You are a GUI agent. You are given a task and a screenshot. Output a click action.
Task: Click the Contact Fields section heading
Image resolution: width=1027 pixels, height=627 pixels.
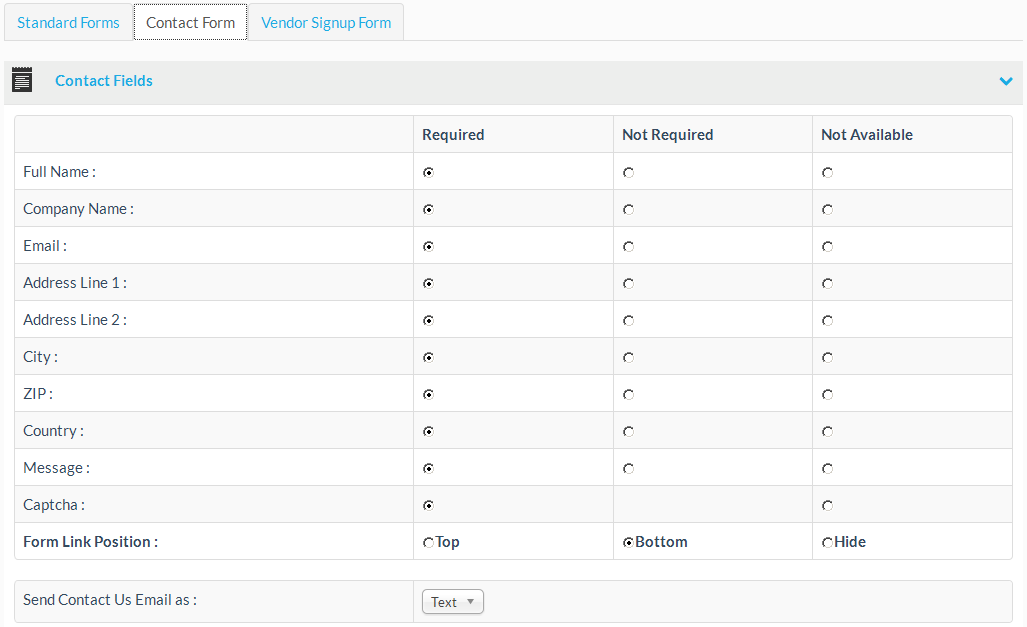click(x=104, y=81)
